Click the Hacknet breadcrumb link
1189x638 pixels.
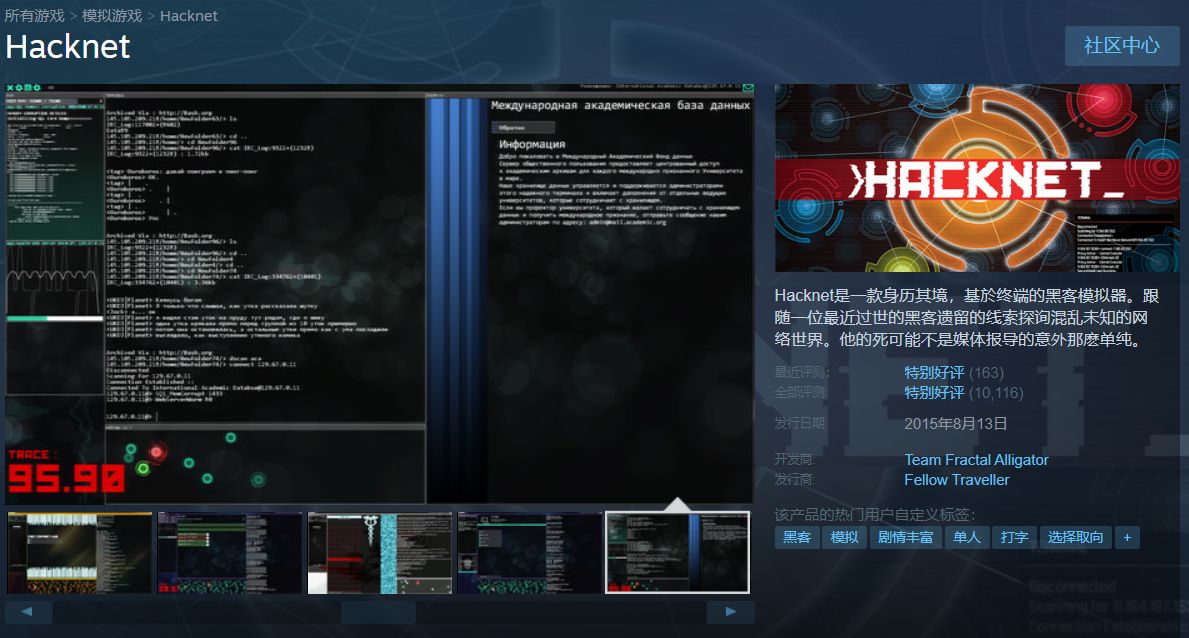point(189,16)
